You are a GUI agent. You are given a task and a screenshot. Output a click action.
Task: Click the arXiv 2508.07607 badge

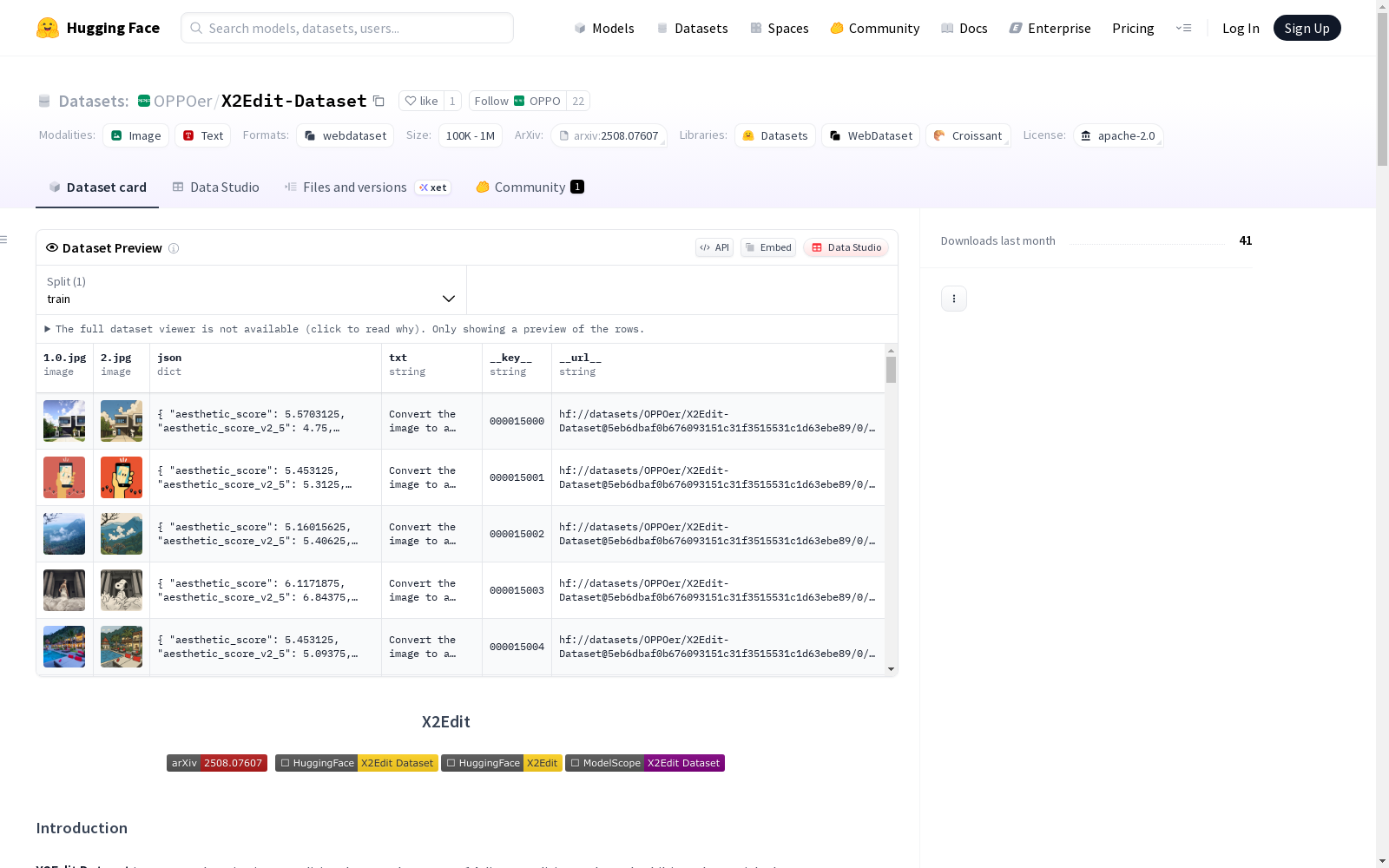point(217,763)
